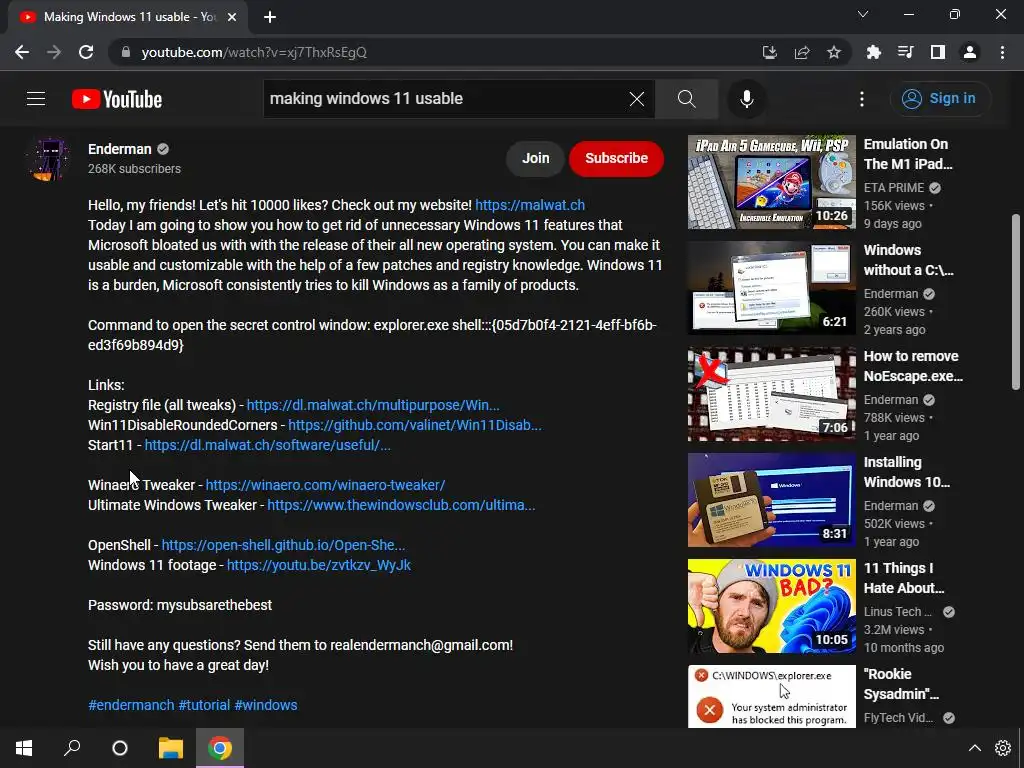
Task: Open media controls icon in Chrome toolbar
Action: (905, 52)
